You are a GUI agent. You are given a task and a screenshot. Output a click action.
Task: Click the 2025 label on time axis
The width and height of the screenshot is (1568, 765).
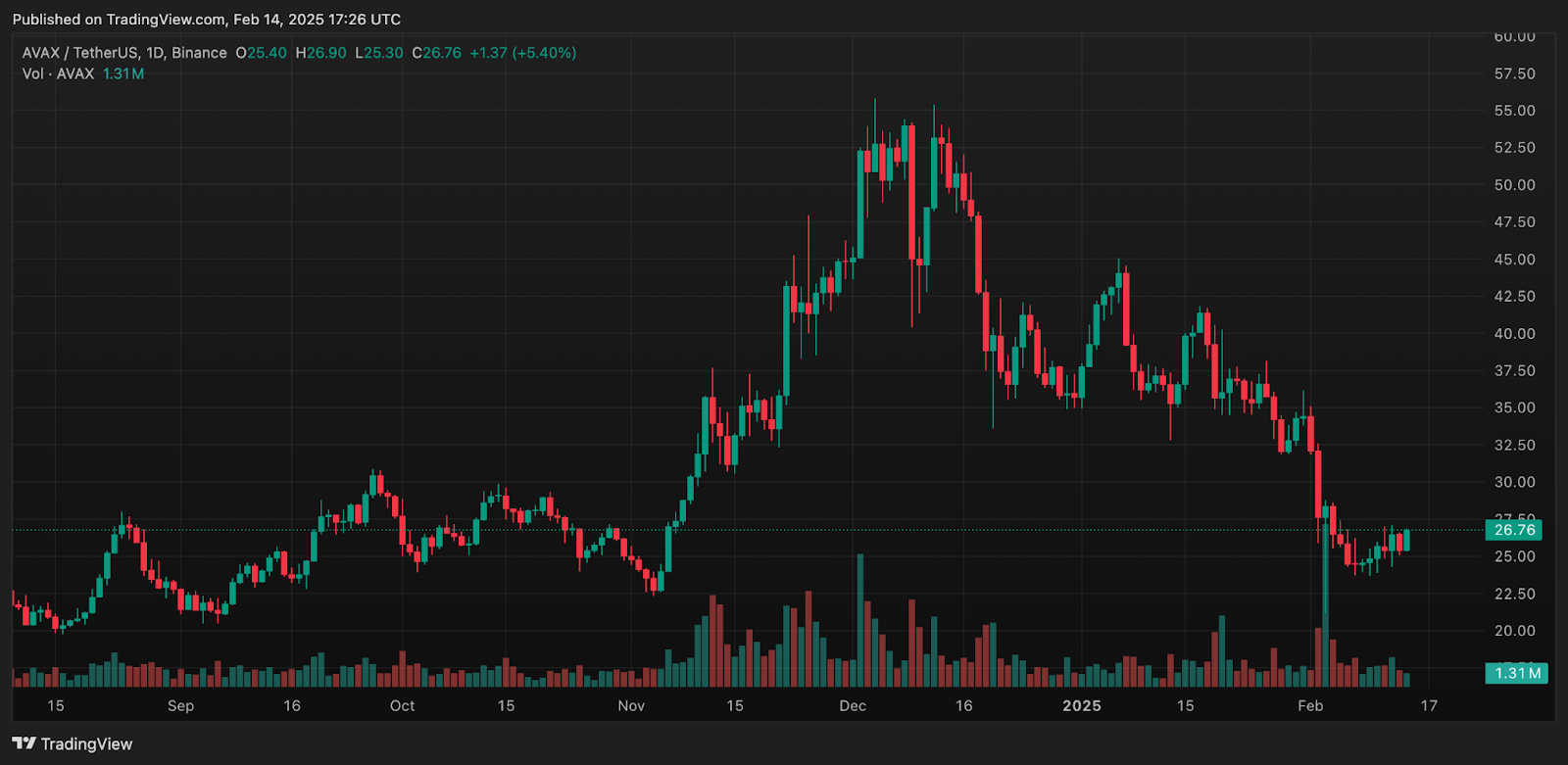click(1082, 706)
